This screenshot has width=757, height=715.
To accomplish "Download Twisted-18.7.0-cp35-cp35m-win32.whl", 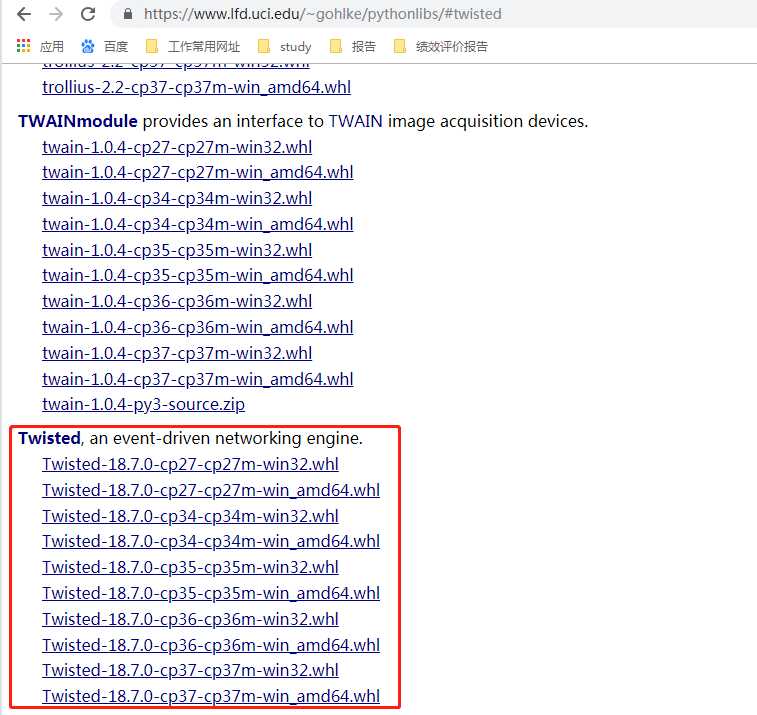I will point(190,567).
